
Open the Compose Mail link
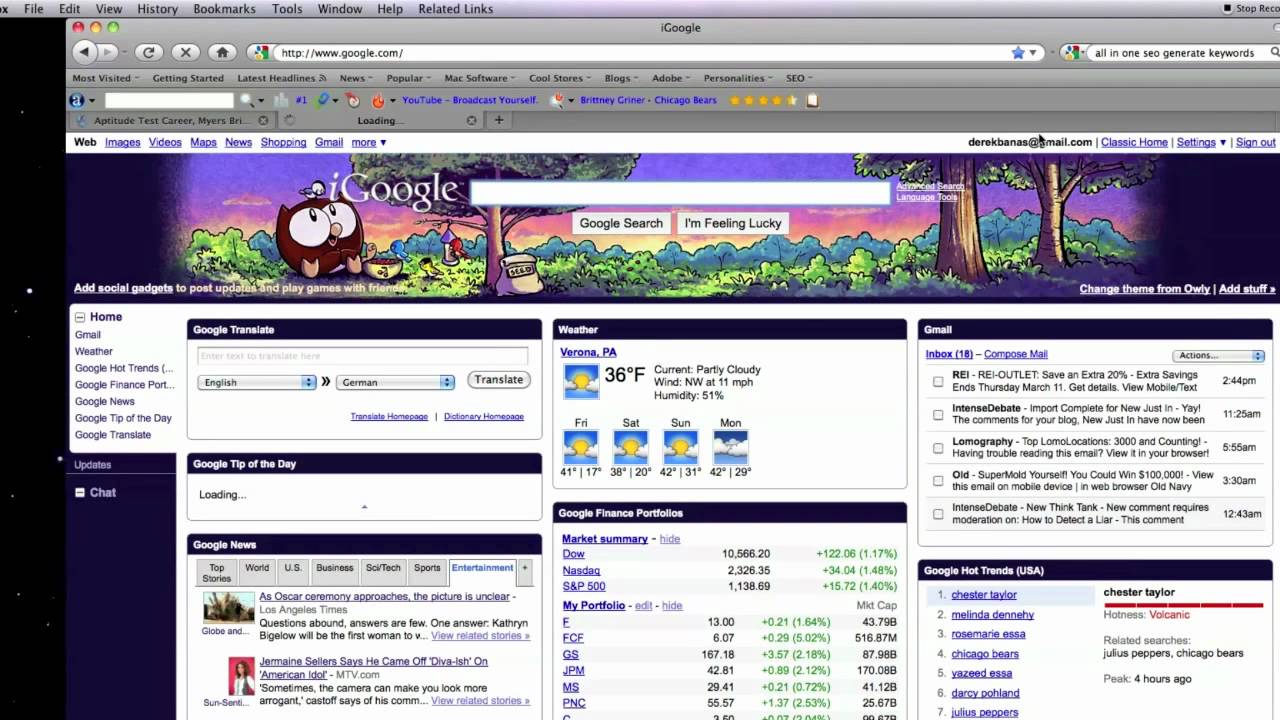pos(1016,354)
